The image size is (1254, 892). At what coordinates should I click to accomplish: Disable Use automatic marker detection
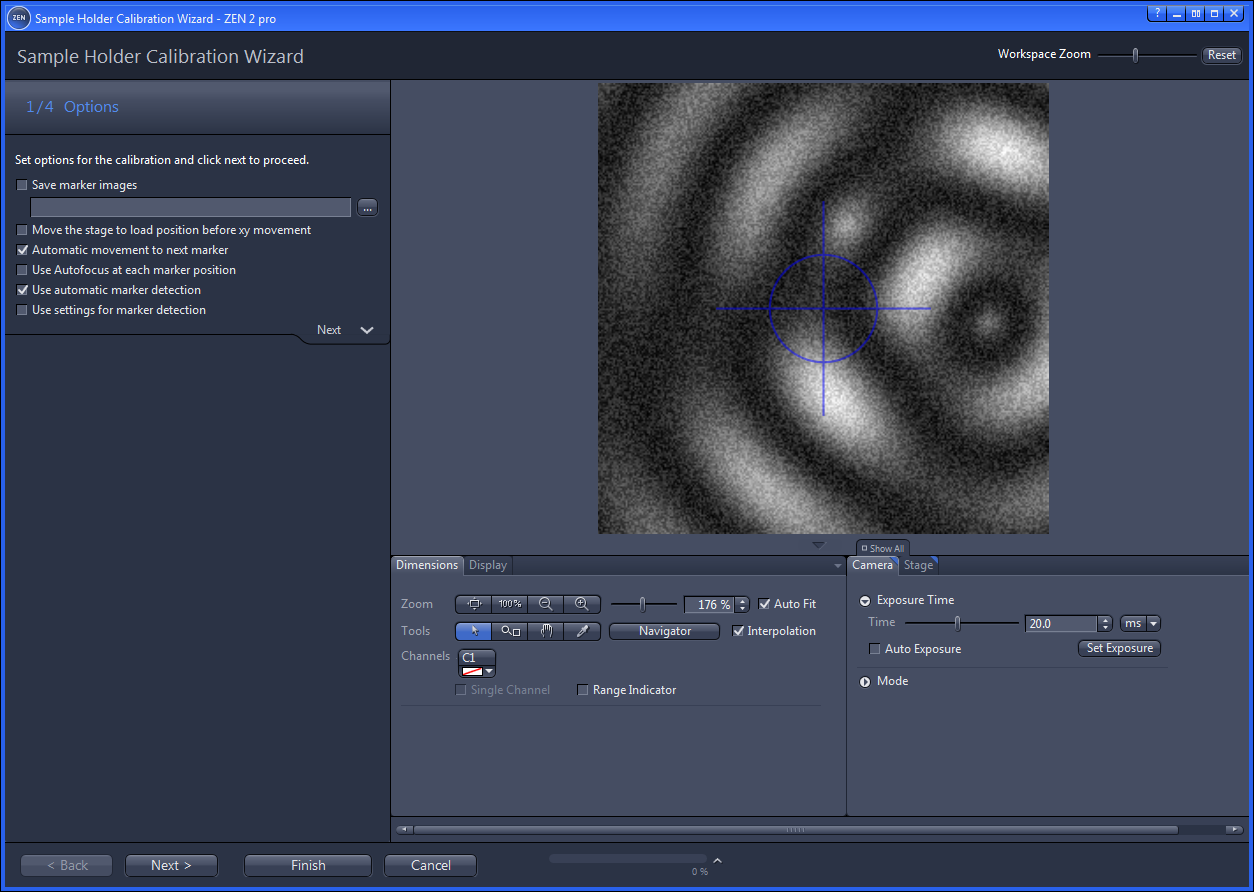(22, 290)
